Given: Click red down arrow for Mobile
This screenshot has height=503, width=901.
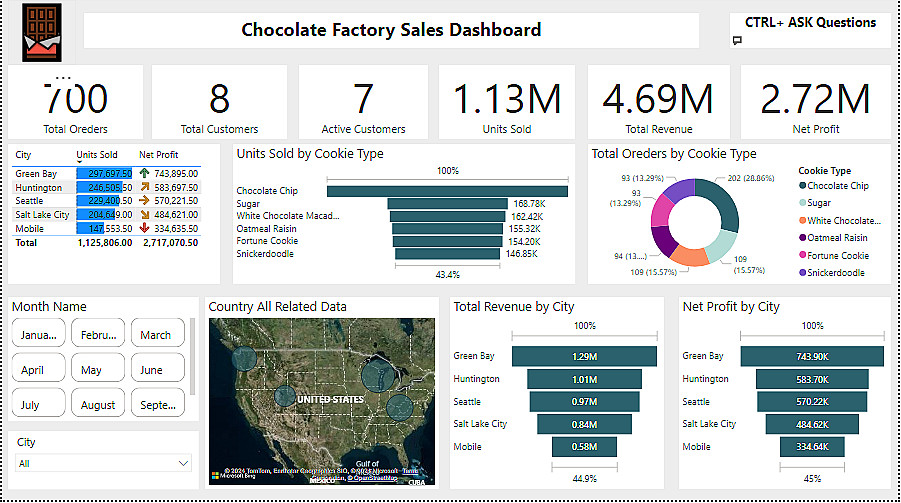Looking at the screenshot, I should point(144,228).
